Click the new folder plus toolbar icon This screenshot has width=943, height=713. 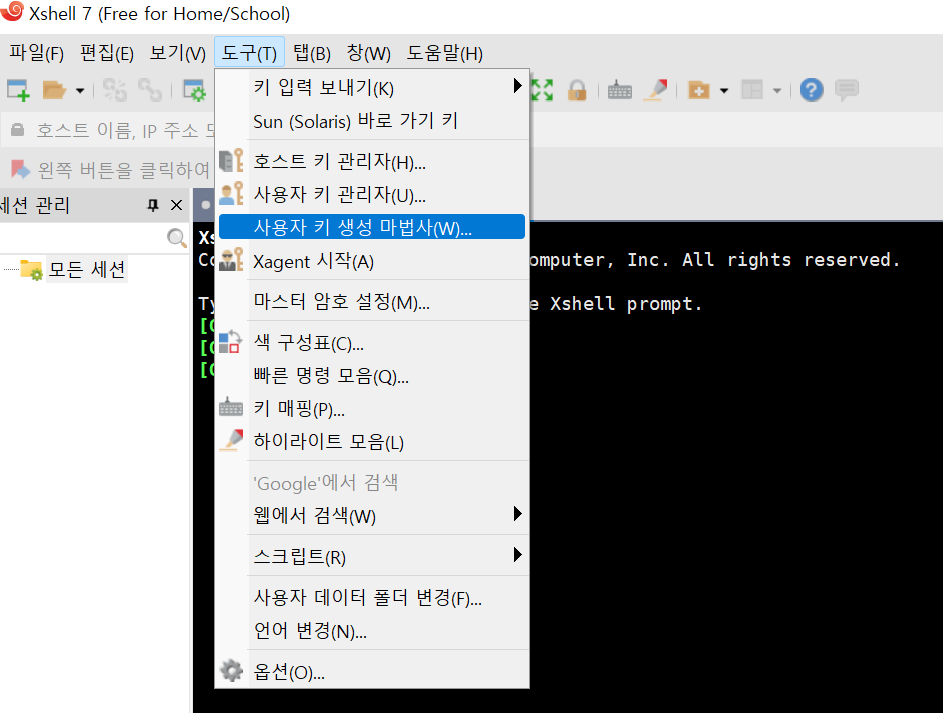[699, 90]
